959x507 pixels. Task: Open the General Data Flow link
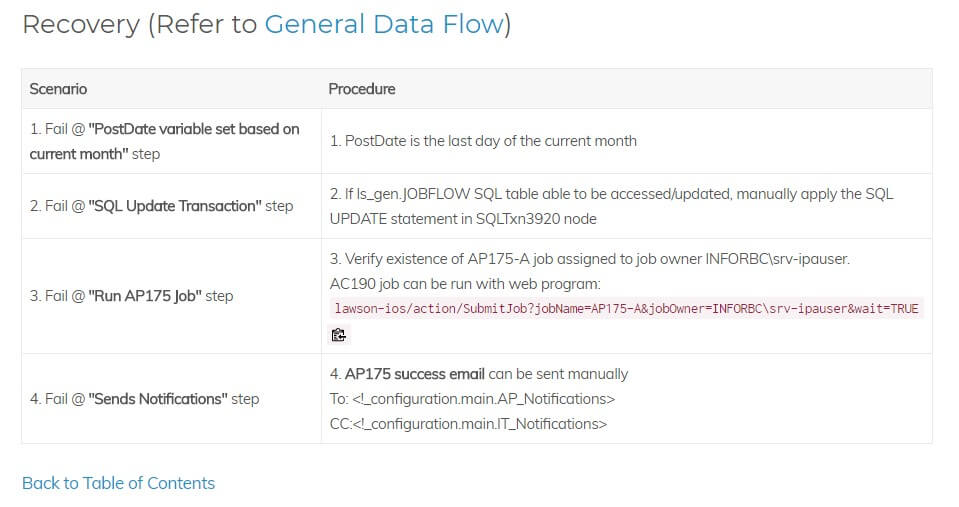click(384, 24)
